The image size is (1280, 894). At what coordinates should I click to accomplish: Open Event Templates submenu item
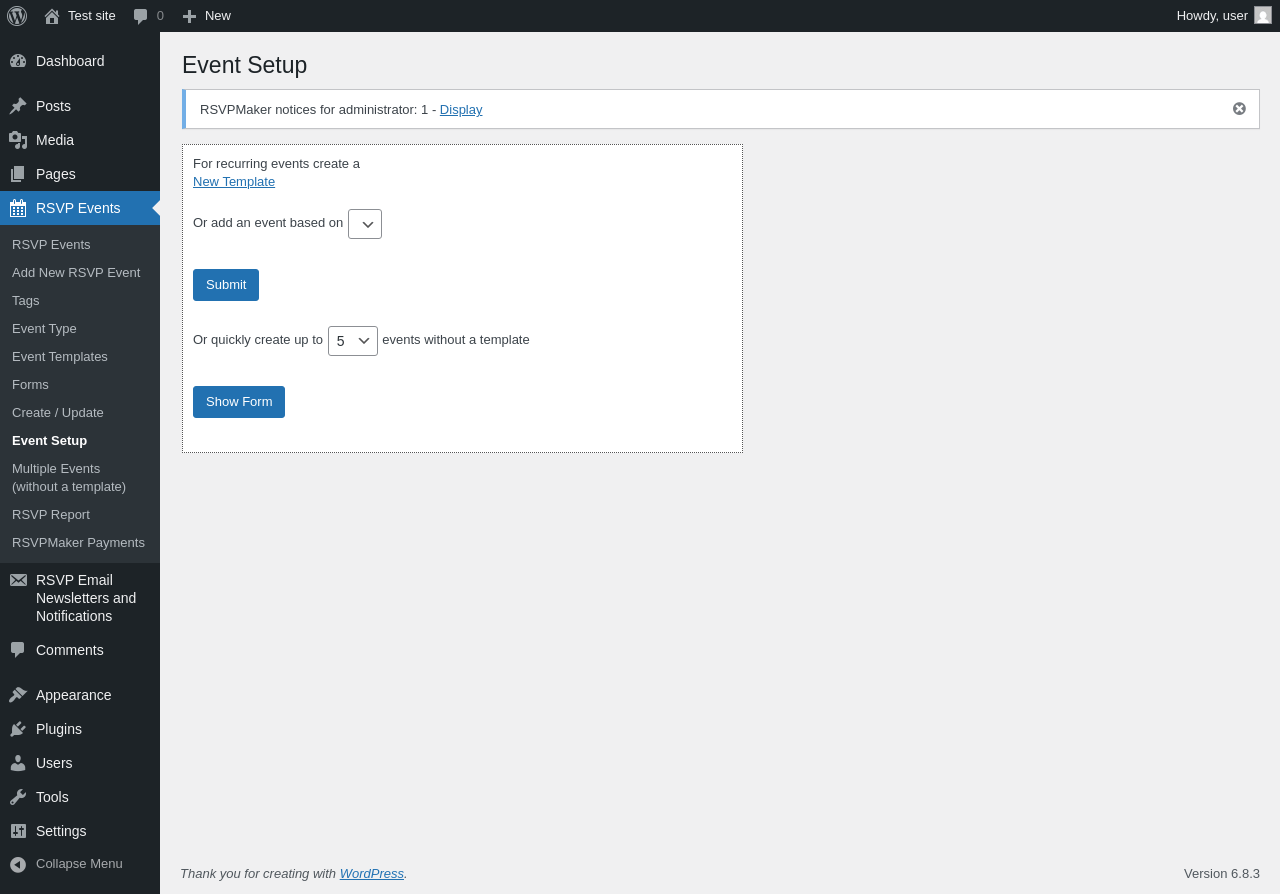click(x=60, y=357)
